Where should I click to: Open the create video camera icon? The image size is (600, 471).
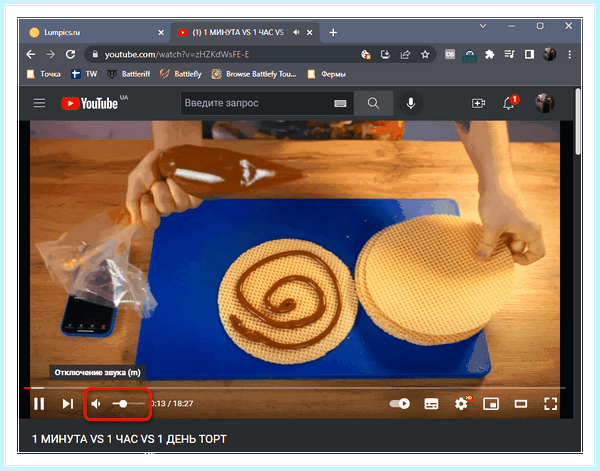[478, 103]
